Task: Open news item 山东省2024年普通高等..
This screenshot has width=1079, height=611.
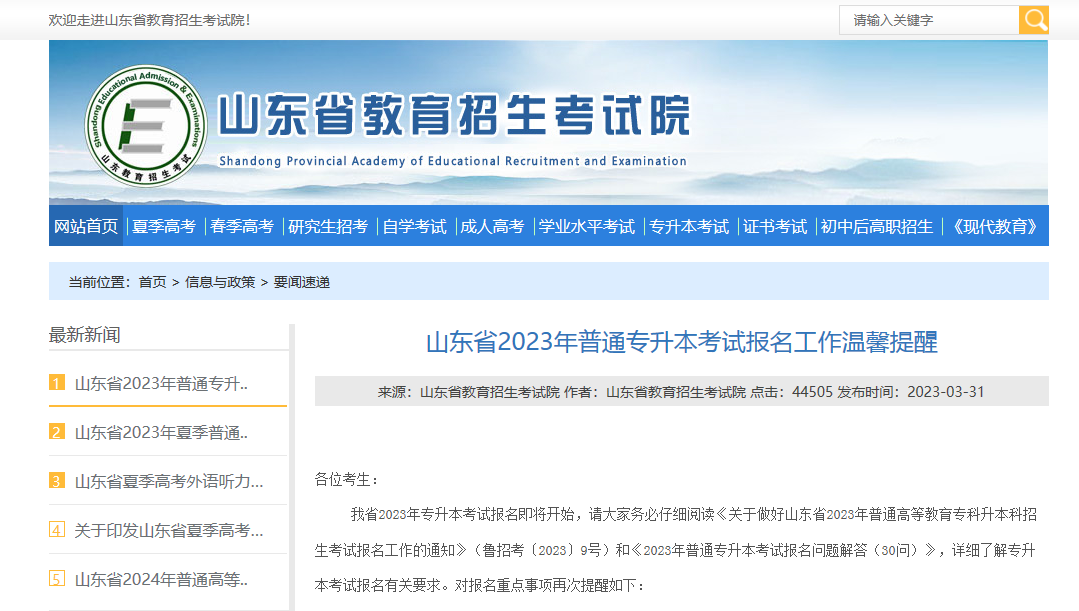Action: (x=161, y=580)
